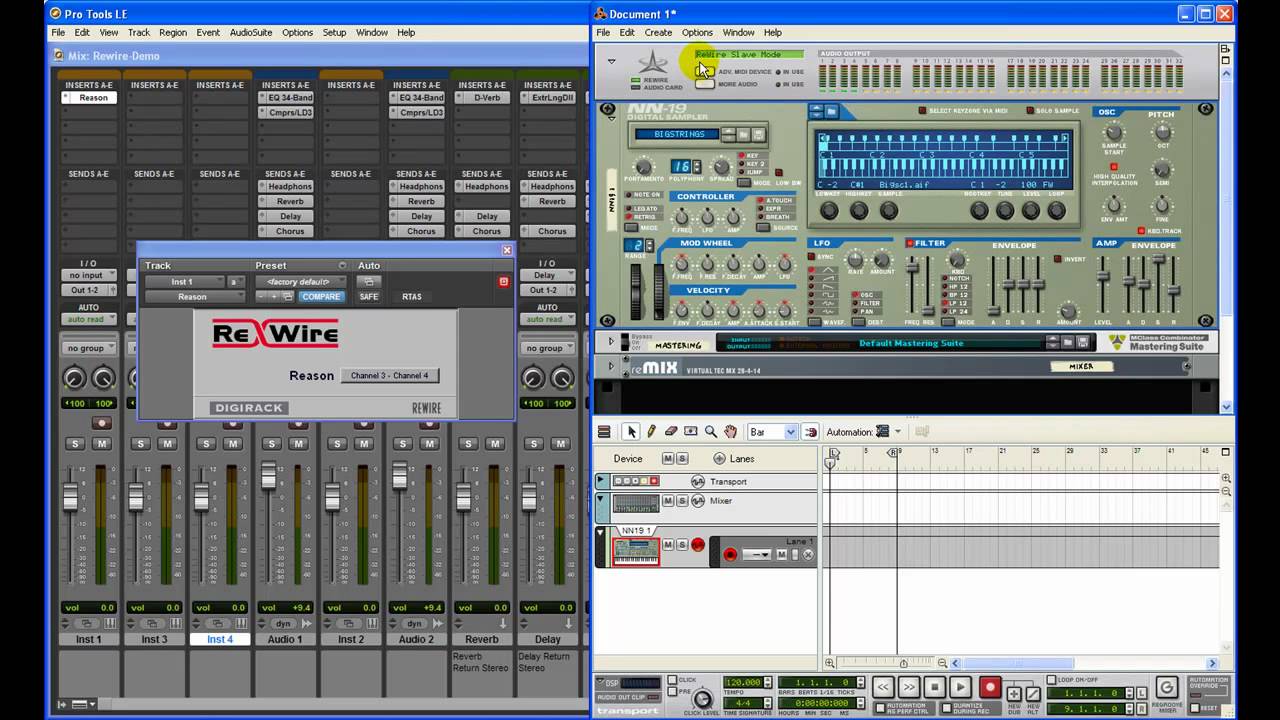1280x720 pixels.
Task: Open the AudioSuite menu in Pro Tools
Action: (251, 33)
